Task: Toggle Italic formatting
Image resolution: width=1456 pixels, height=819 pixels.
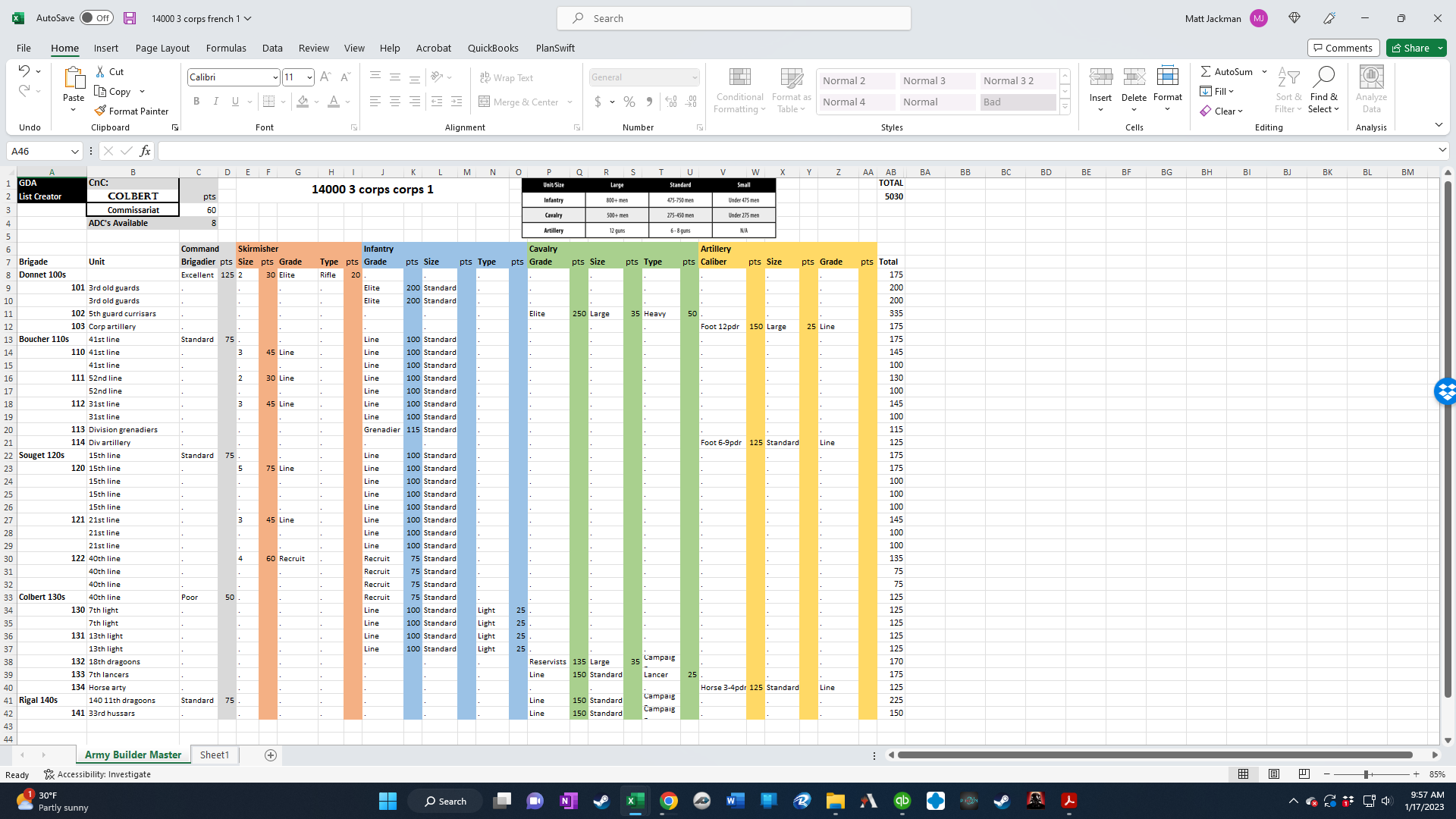Action: [216, 102]
